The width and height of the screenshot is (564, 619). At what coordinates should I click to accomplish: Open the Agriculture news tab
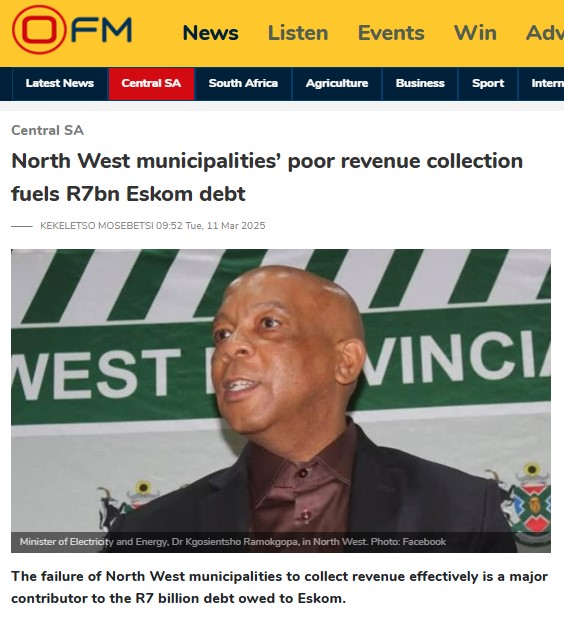coord(337,83)
